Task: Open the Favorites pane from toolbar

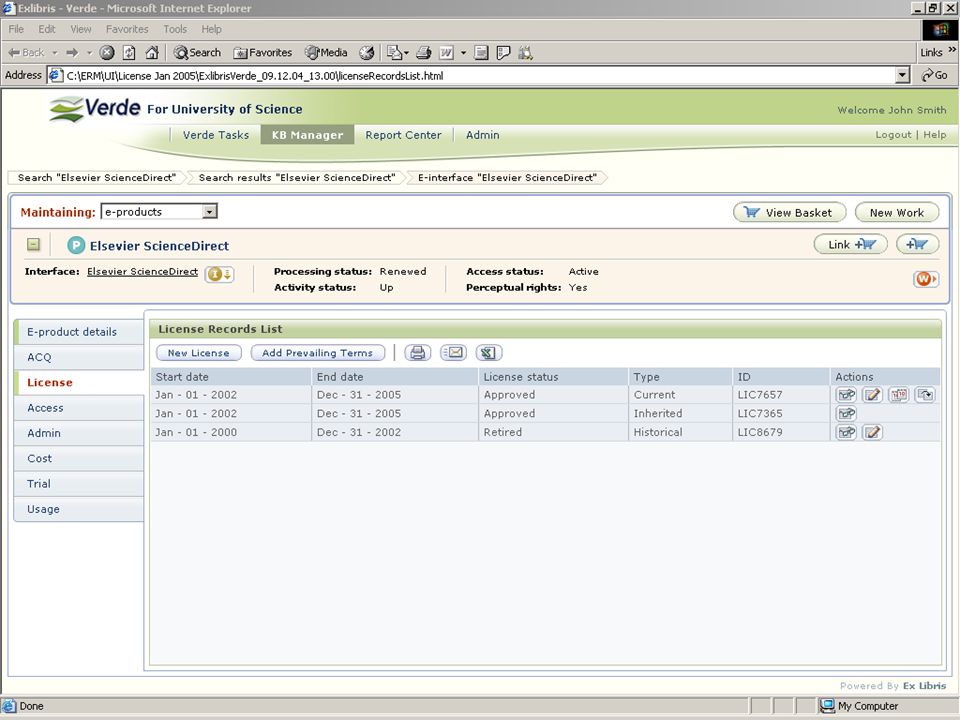Action: coord(263,53)
